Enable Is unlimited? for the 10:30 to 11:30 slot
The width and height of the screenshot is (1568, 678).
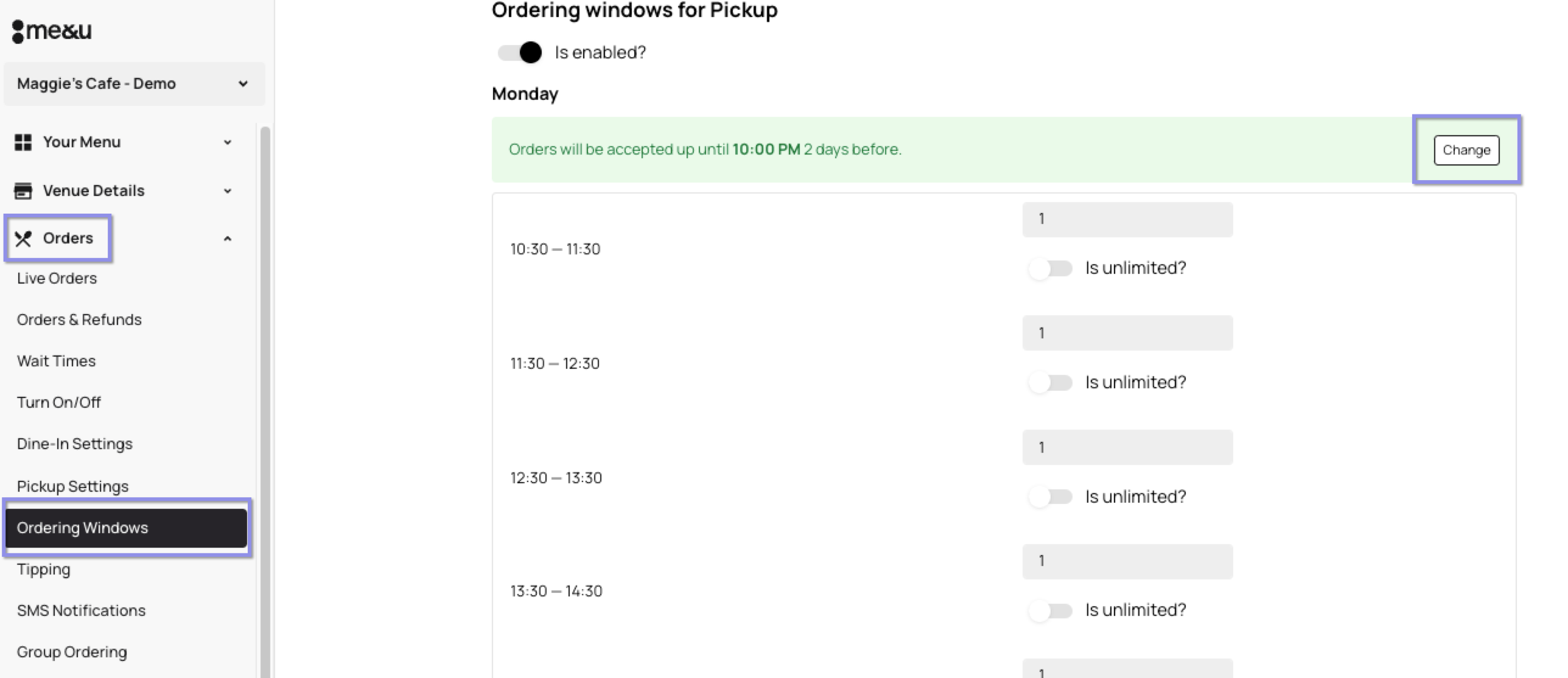click(x=1050, y=268)
